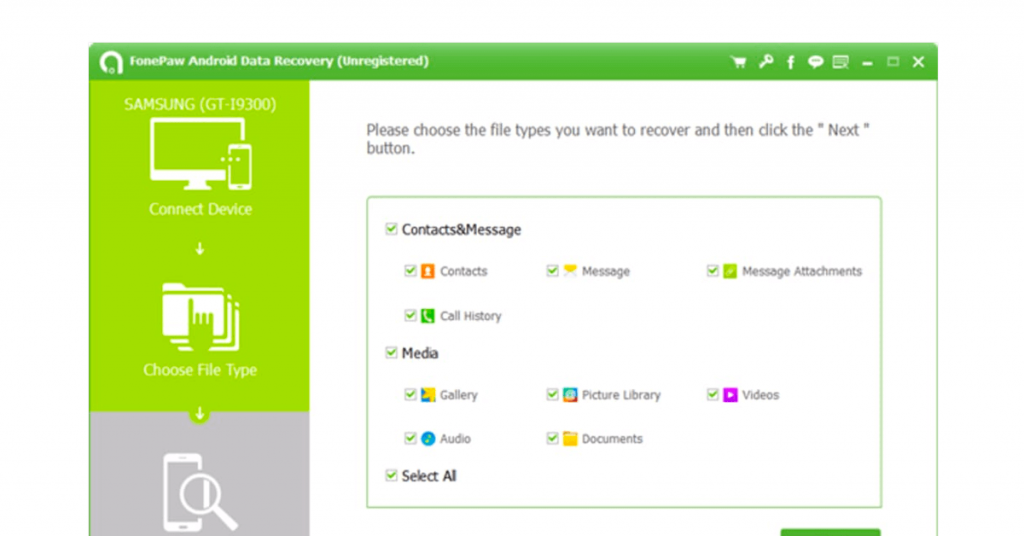Click the Message Attachments label text
Screen dimensions: 1024x536
click(802, 271)
